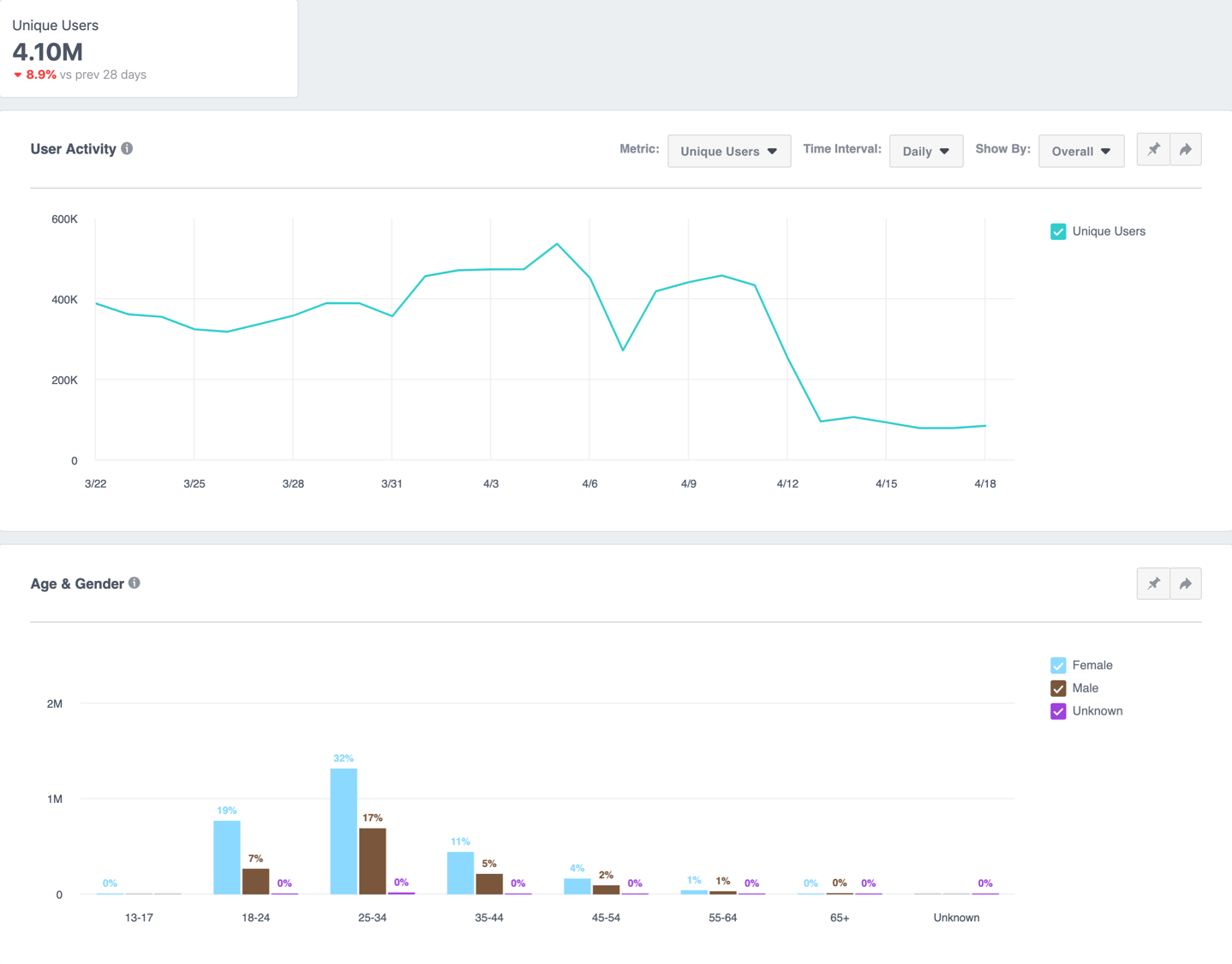Click the vs prev 28 days comparison text
Image resolution: width=1232 pixels, height=964 pixels.
coord(103,75)
